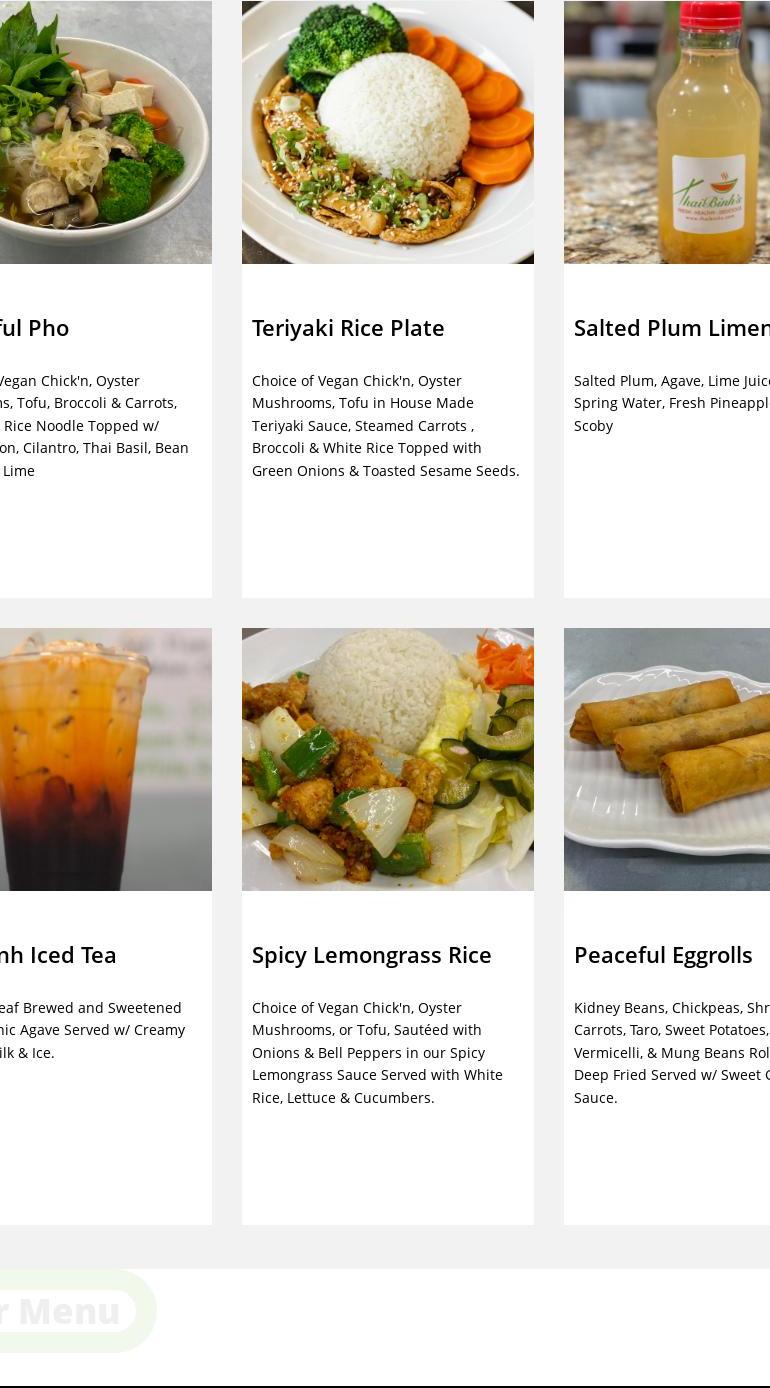The width and height of the screenshot is (770, 1388).
Task: Click the Iced Tea heading
Action: [x=58, y=955]
